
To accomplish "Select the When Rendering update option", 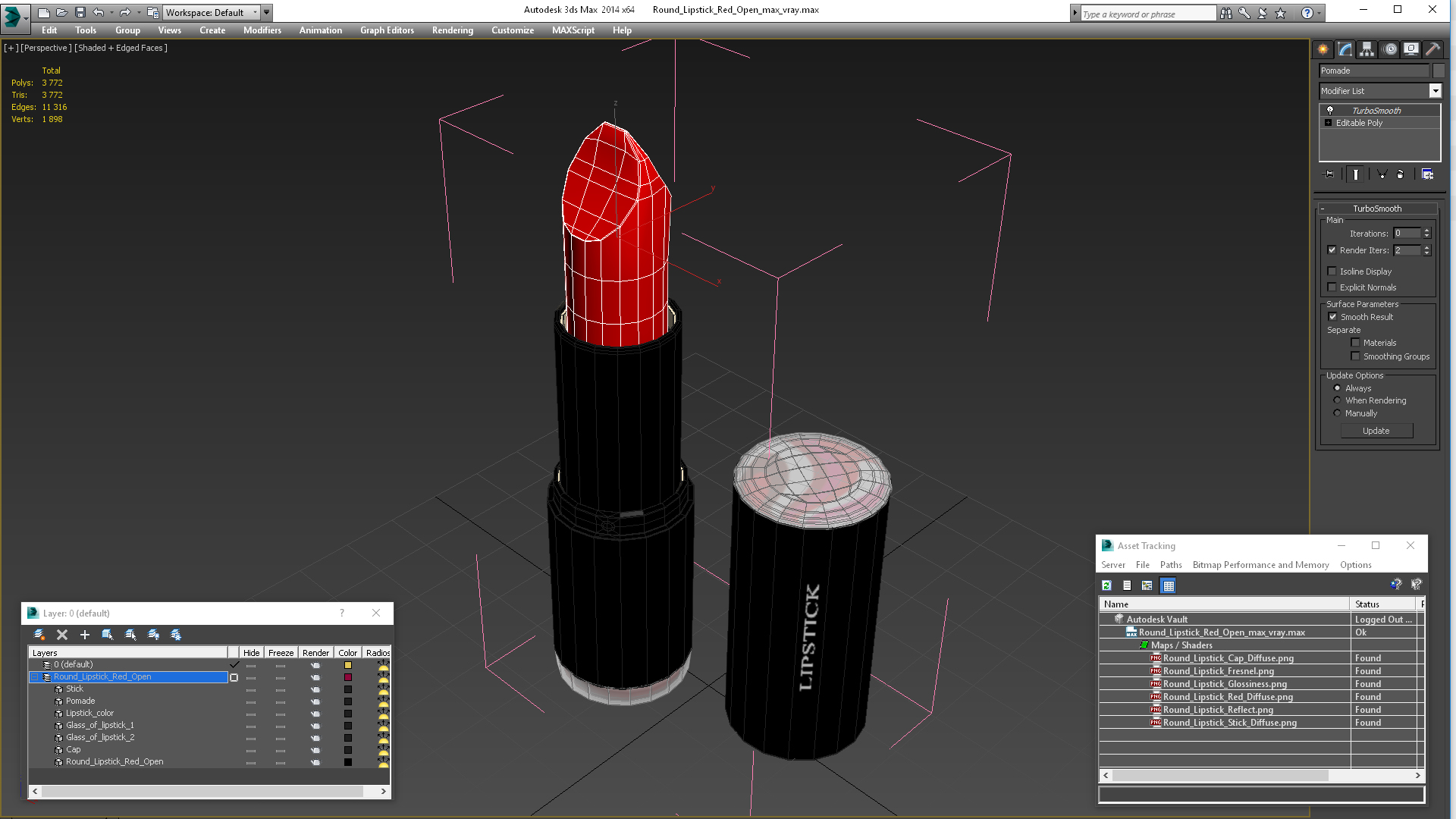I will (x=1337, y=400).
